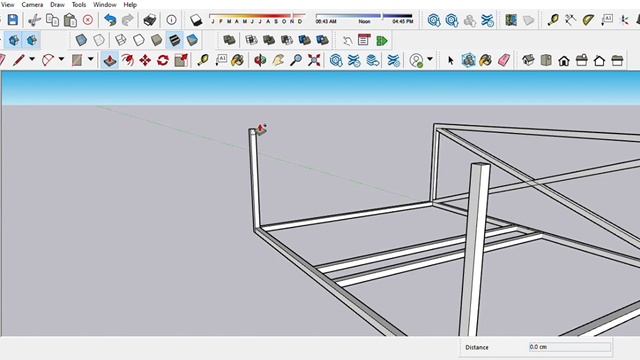Click the grey Redo arrow

coord(128,20)
